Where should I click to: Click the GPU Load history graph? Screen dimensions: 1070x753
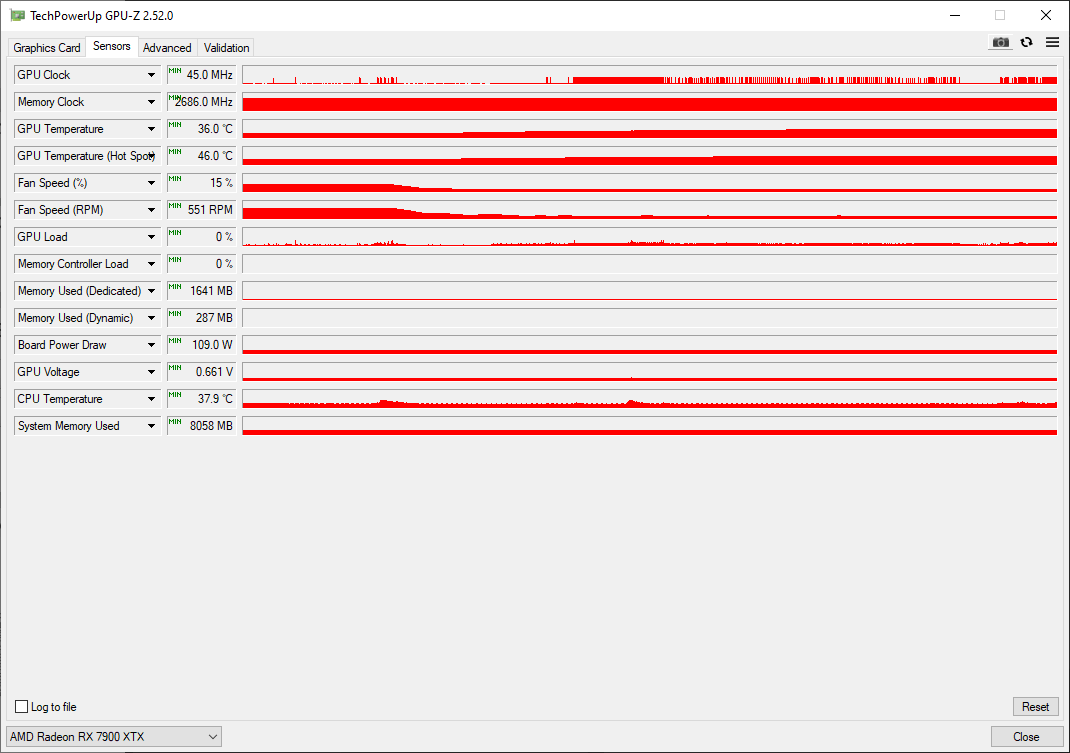(x=649, y=237)
